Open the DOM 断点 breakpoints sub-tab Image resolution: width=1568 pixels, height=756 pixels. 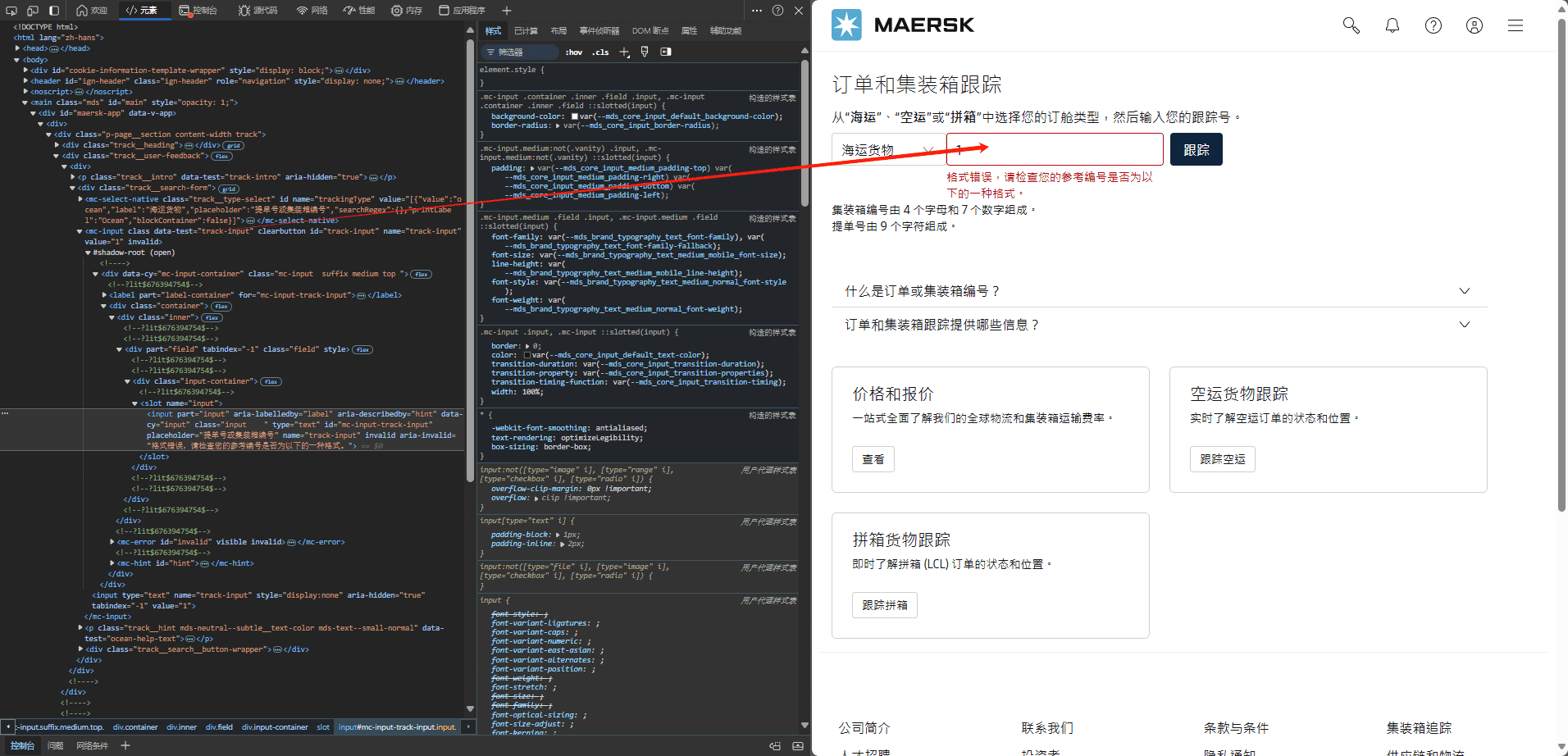pyautogui.click(x=650, y=31)
